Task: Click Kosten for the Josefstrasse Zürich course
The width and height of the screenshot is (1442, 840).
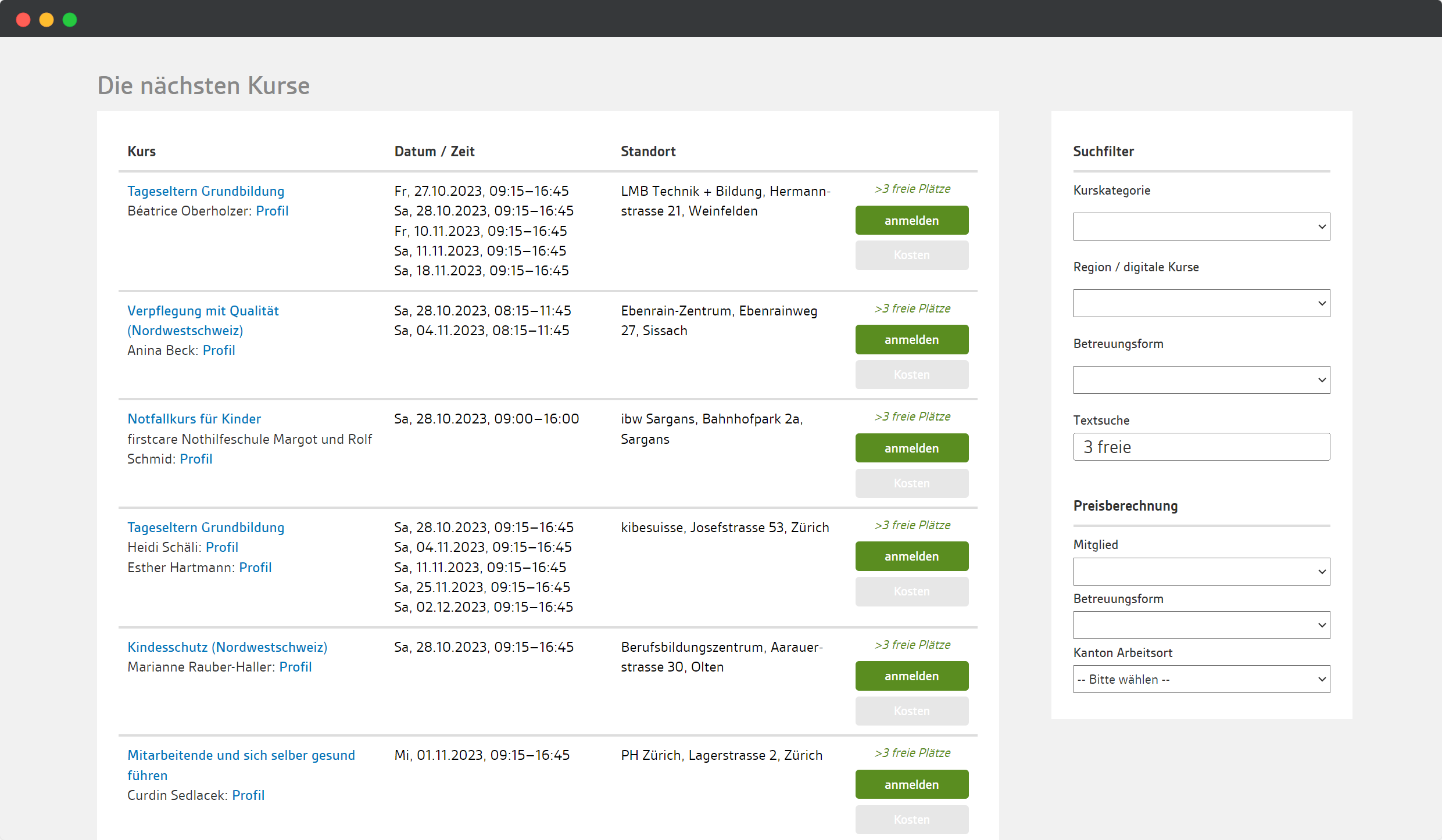Action: (x=912, y=591)
